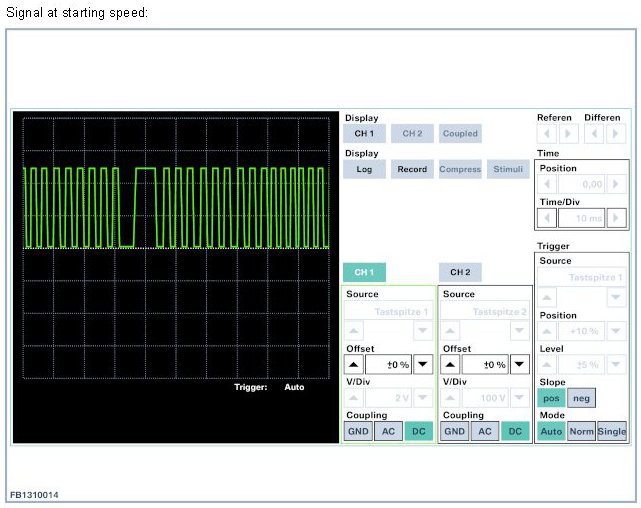Click the Trigger Level value field
The image size is (641, 508).
[582, 365]
